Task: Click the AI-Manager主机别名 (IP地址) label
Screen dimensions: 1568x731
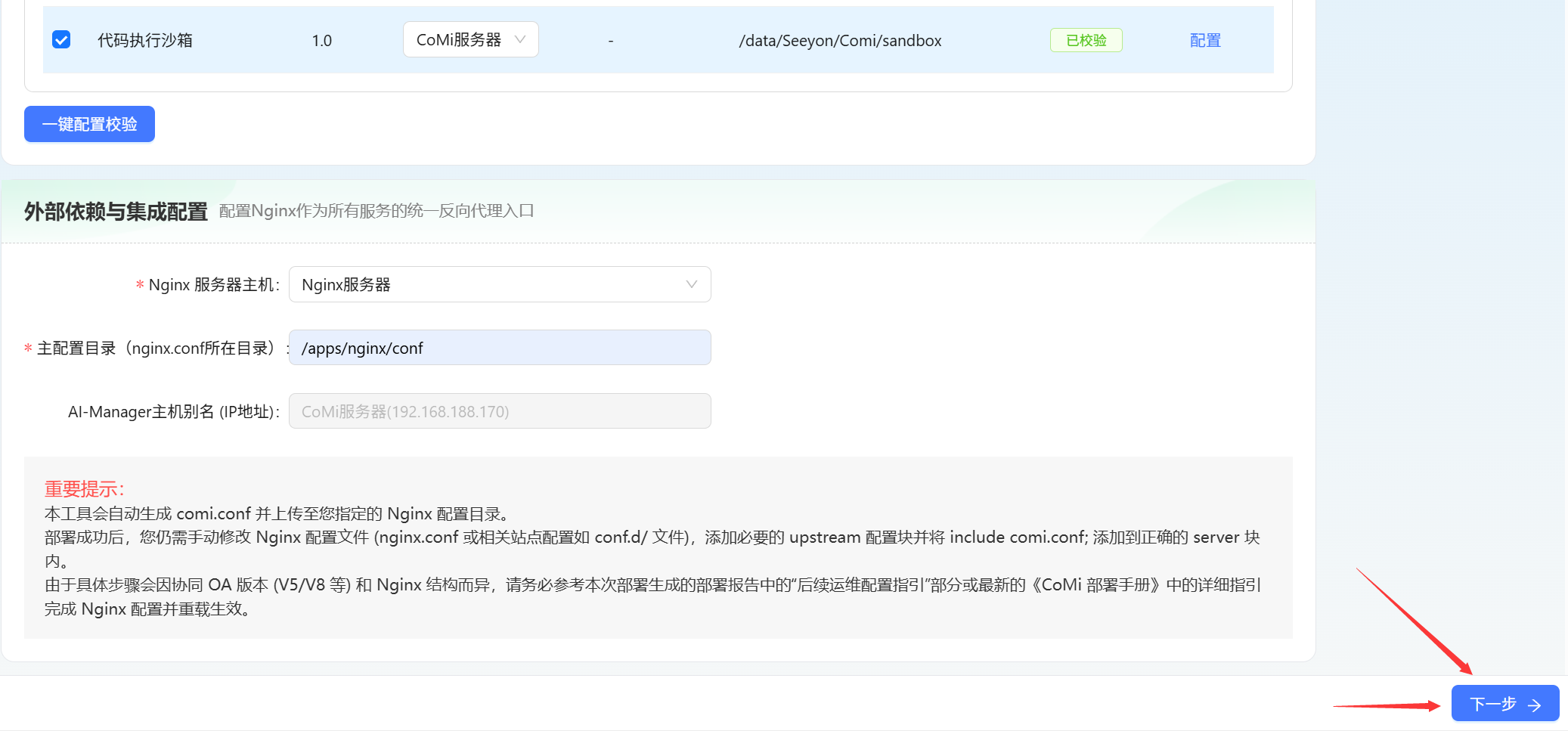Action: (173, 412)
